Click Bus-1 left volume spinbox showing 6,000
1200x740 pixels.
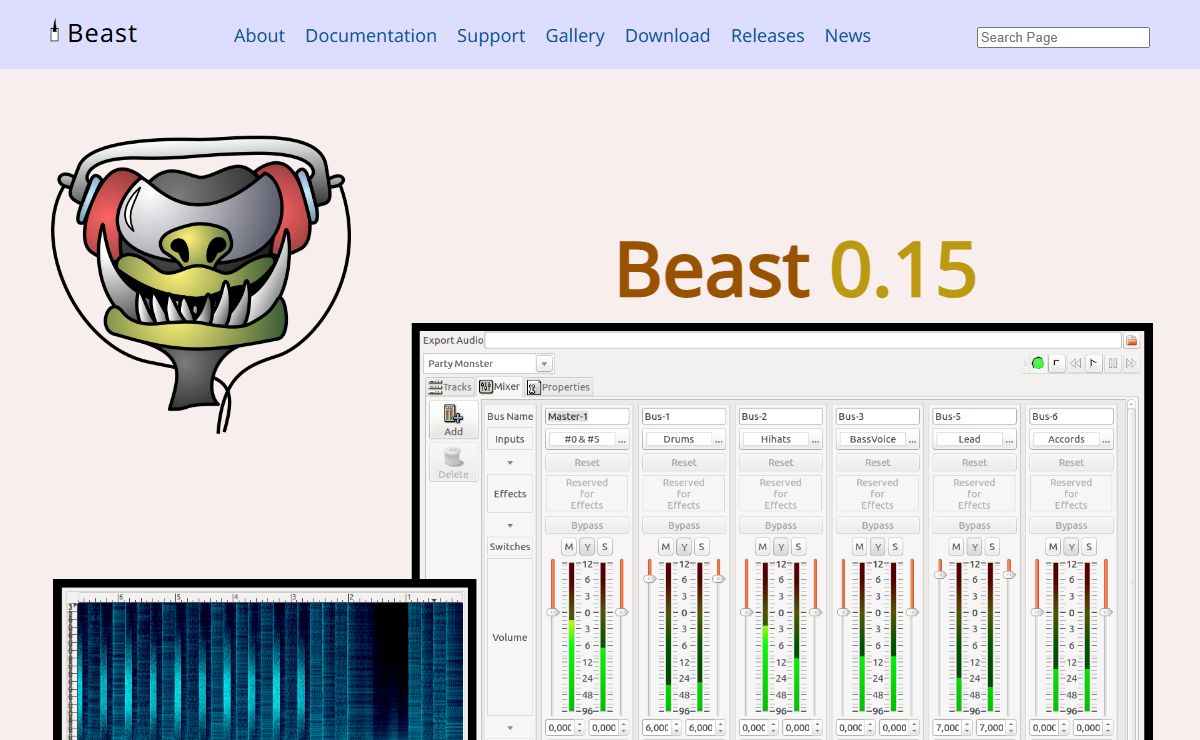point(662,728)
